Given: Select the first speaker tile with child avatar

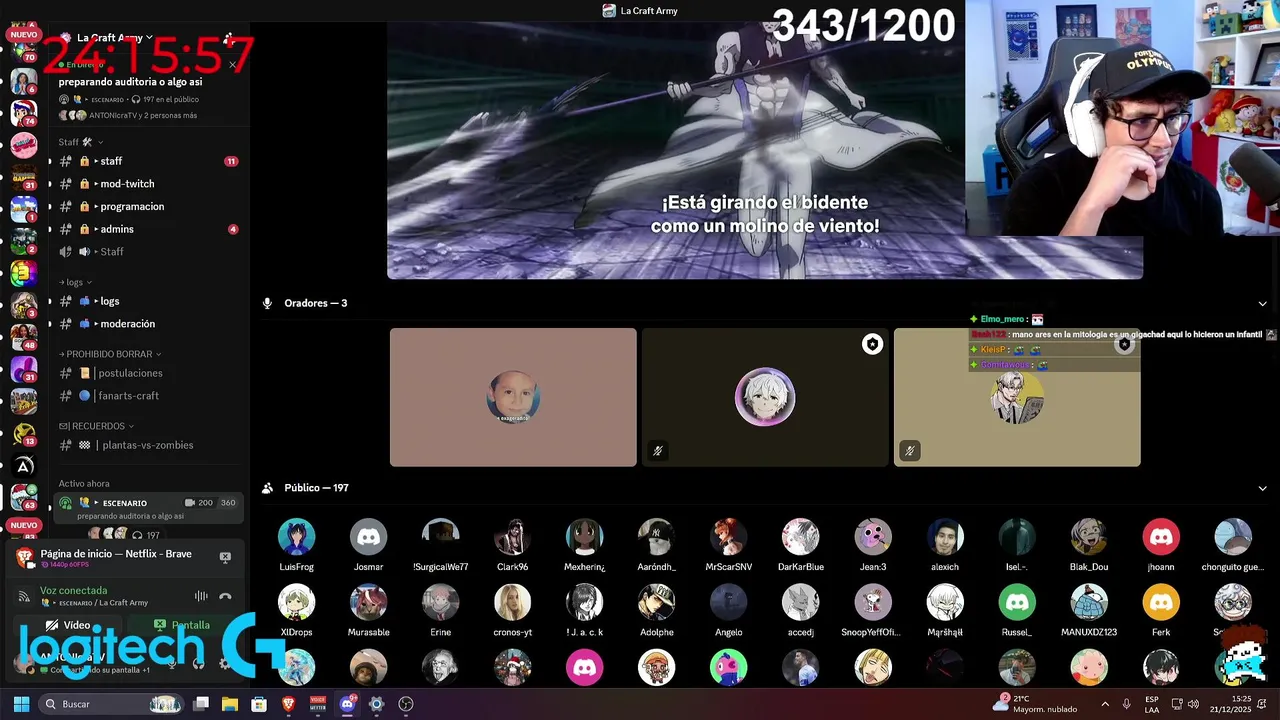Looking at the screenshot, I should click(x=513, y=397).
